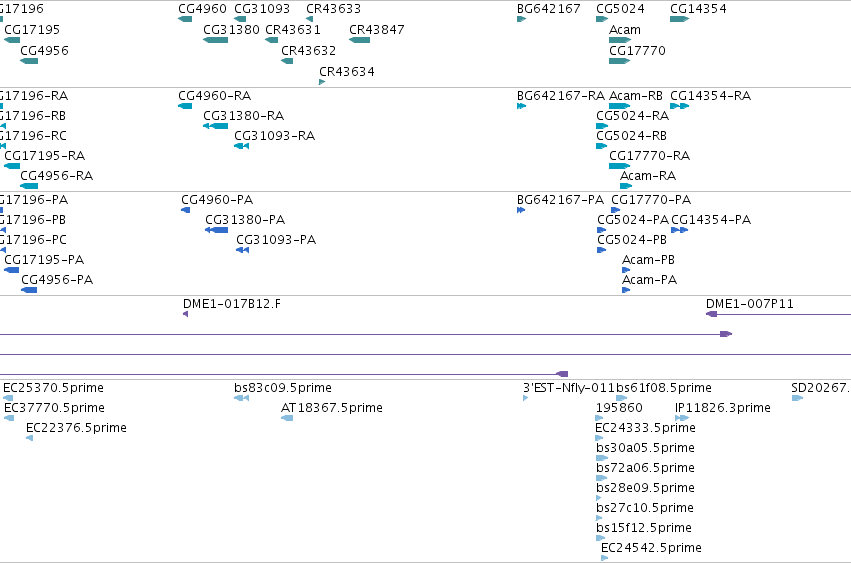The width and height of the screenshot is (851, 563).
Task: Open the IP11826.3prime EST label
Action: [722, 408]
